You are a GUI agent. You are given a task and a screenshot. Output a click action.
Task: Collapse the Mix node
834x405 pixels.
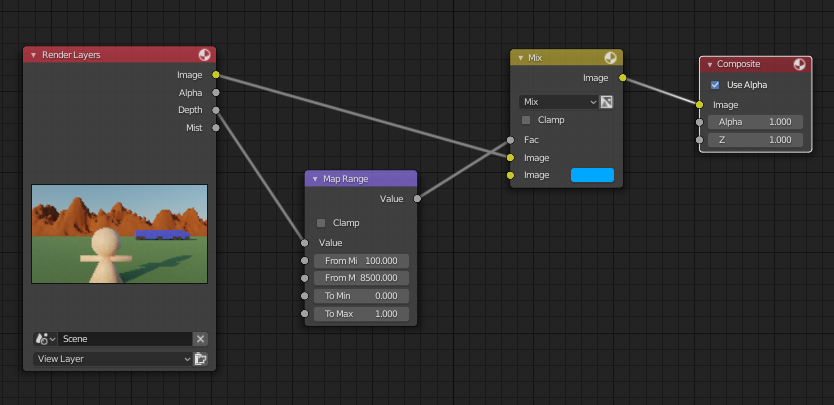520,57
